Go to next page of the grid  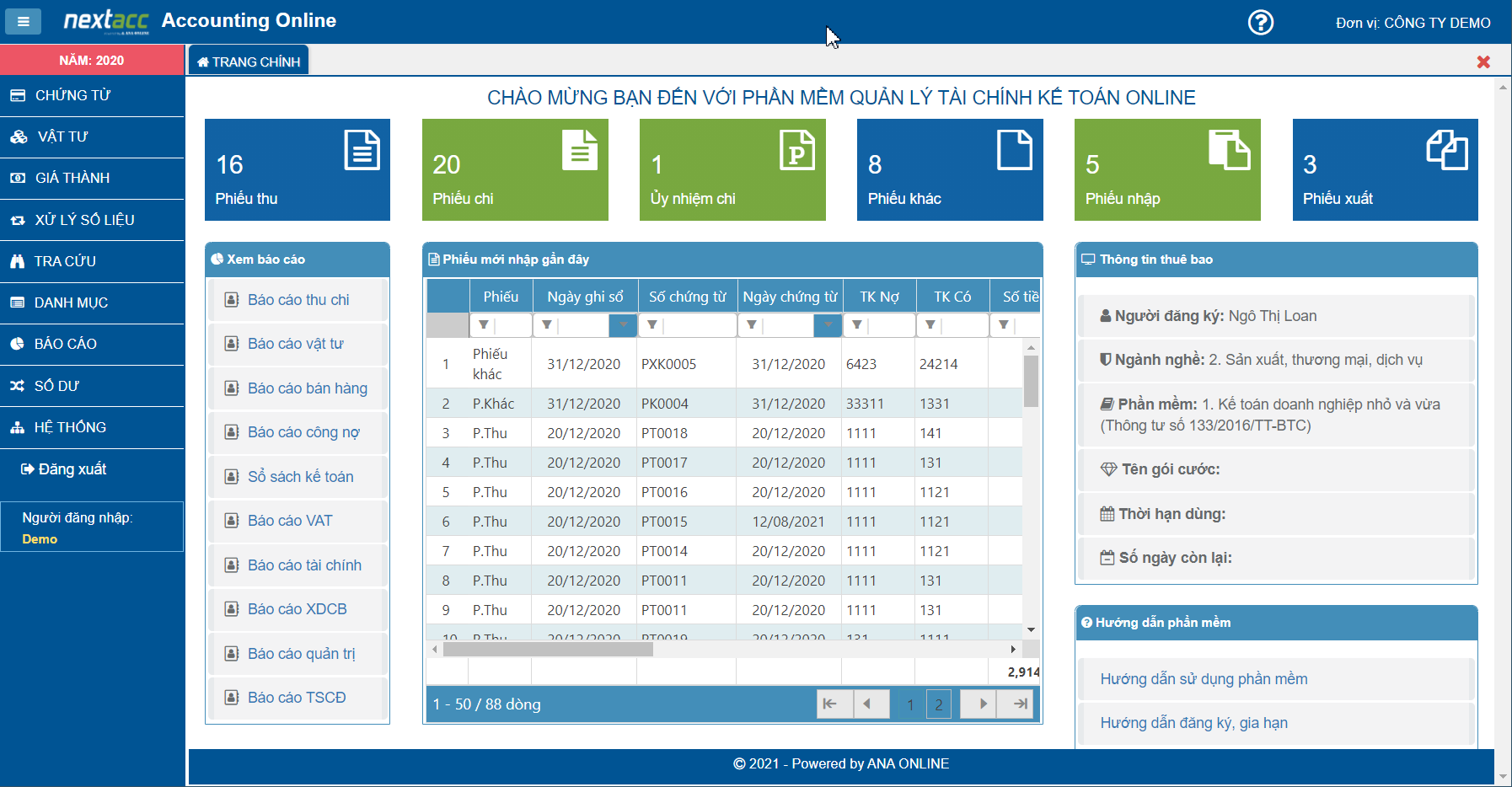(983, 704)
